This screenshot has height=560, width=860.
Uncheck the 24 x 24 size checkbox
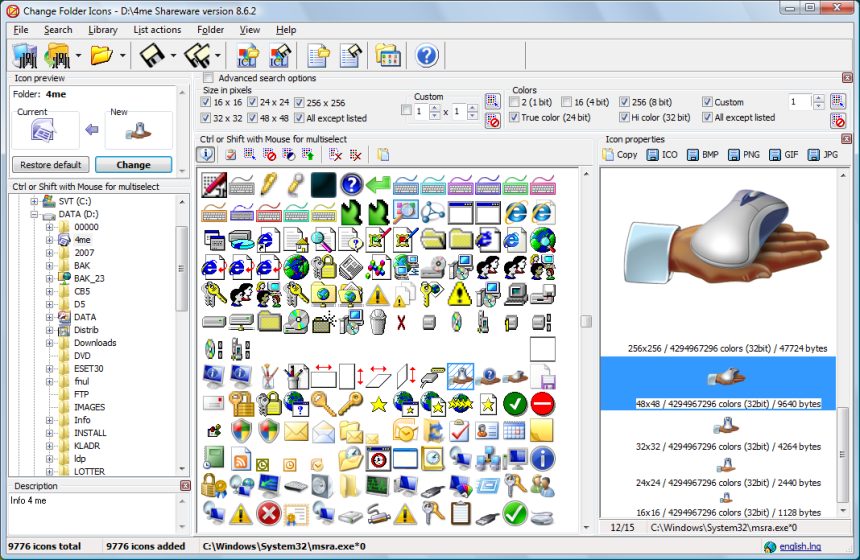pos(252,102)
